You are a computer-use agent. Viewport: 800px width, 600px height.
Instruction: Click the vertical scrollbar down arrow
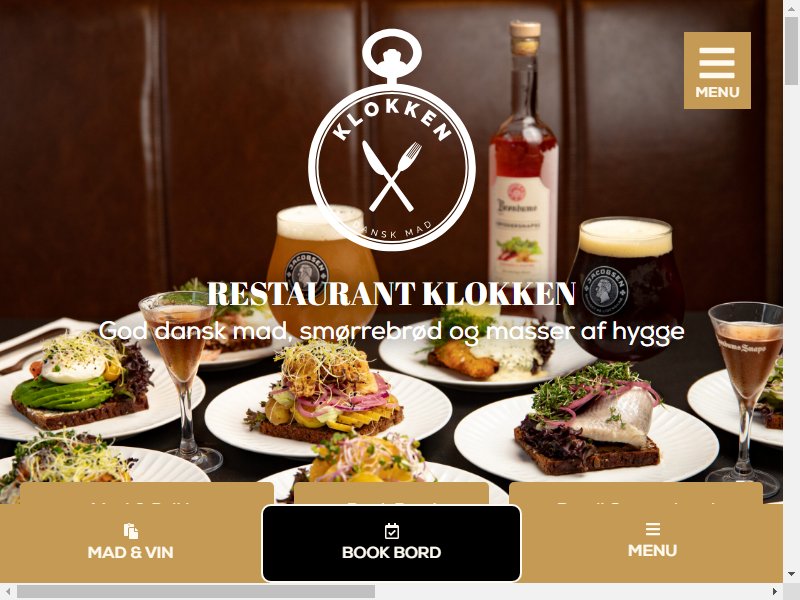791,574
